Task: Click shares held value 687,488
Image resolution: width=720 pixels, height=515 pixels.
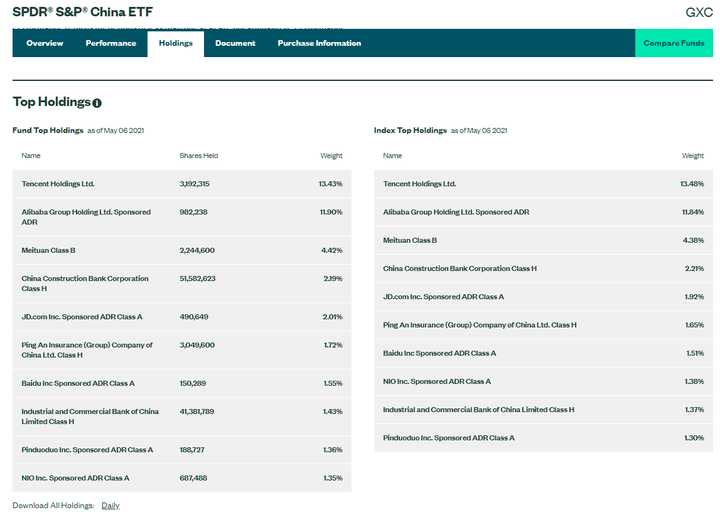Action: (x=193, y=478)
